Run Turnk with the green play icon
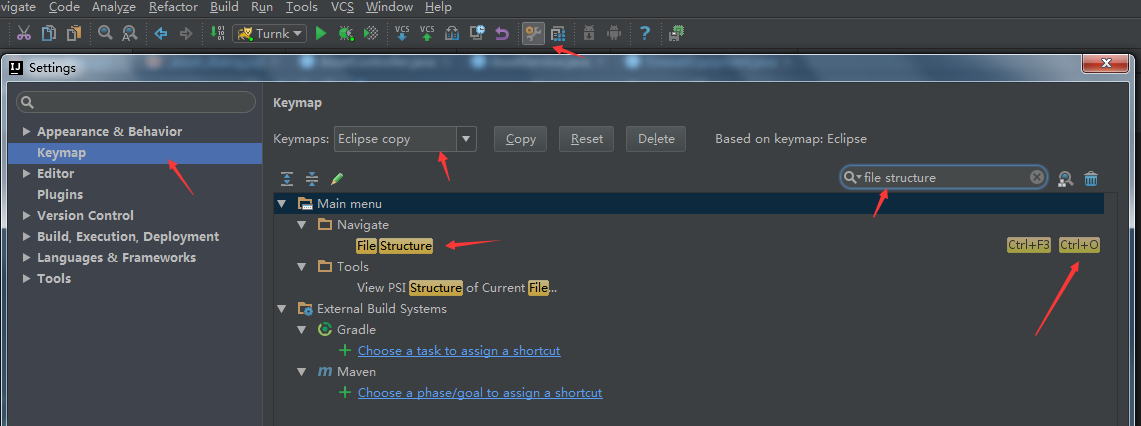This screenshot has height=426, width=1141. tap(321, 33)
